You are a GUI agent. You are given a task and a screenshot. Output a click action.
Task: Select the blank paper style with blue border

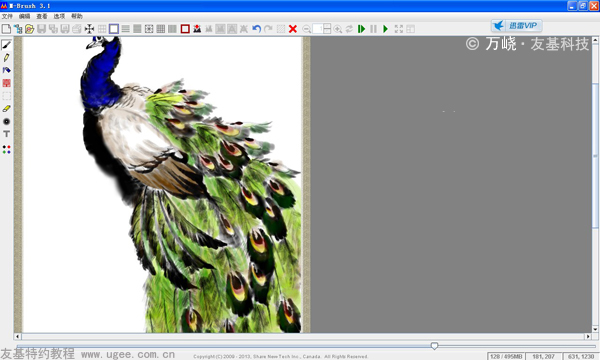(x=114, y=29)
